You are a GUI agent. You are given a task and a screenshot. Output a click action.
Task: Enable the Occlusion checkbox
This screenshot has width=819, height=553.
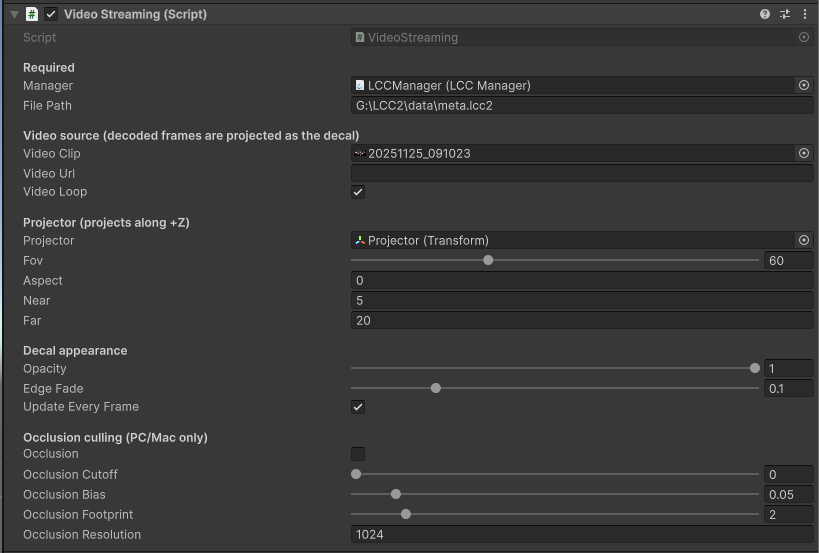coord(358,454)
